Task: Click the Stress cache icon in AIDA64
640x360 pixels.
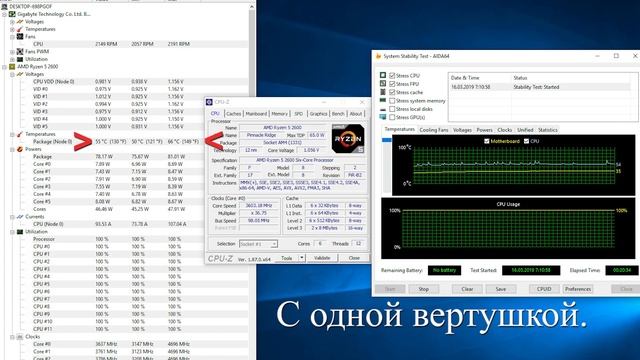Action: coord(383,92)
